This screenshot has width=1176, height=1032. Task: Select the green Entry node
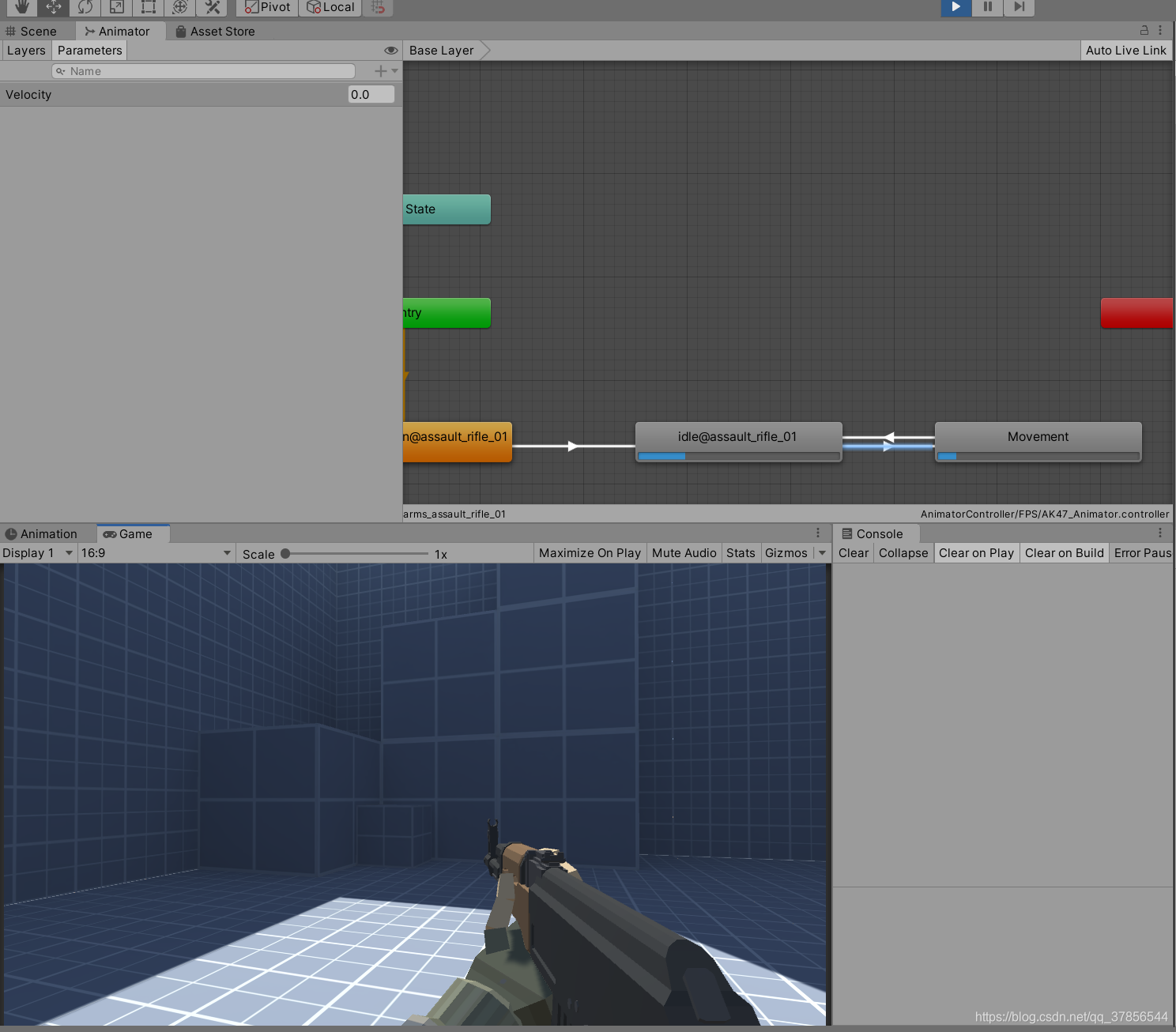point(447,313)
